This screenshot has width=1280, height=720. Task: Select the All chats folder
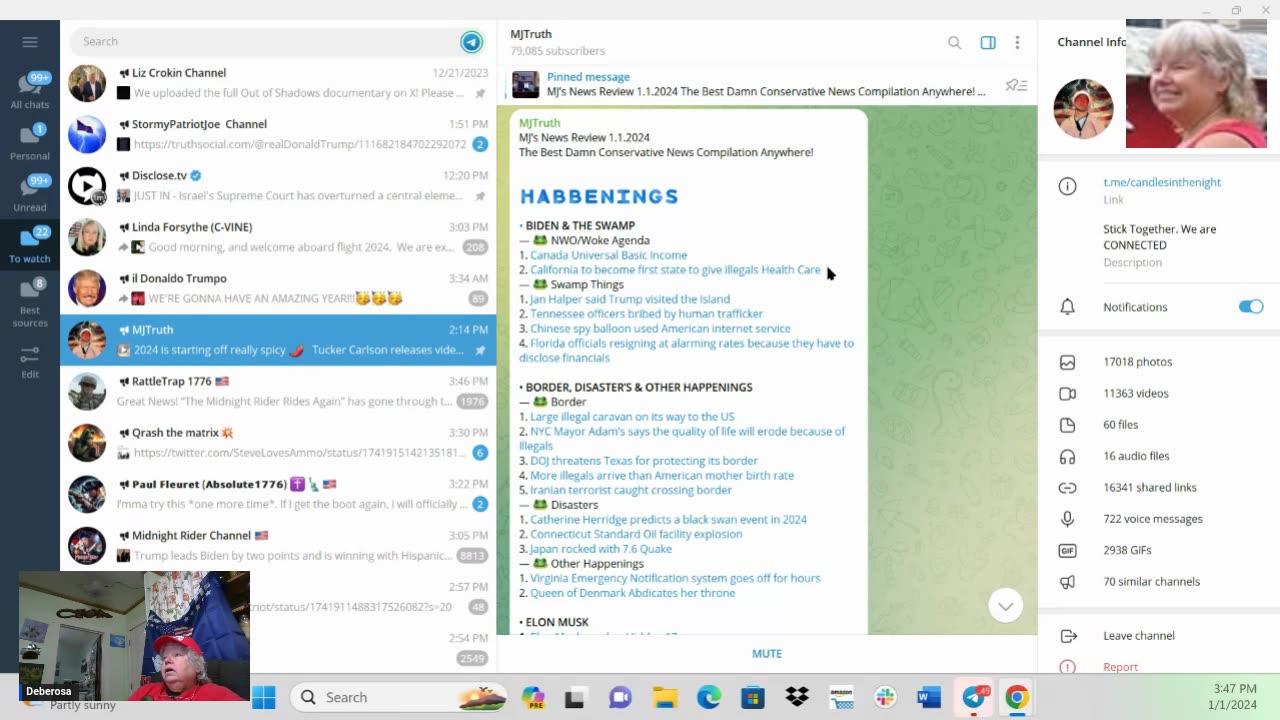[x=30, y=90]
